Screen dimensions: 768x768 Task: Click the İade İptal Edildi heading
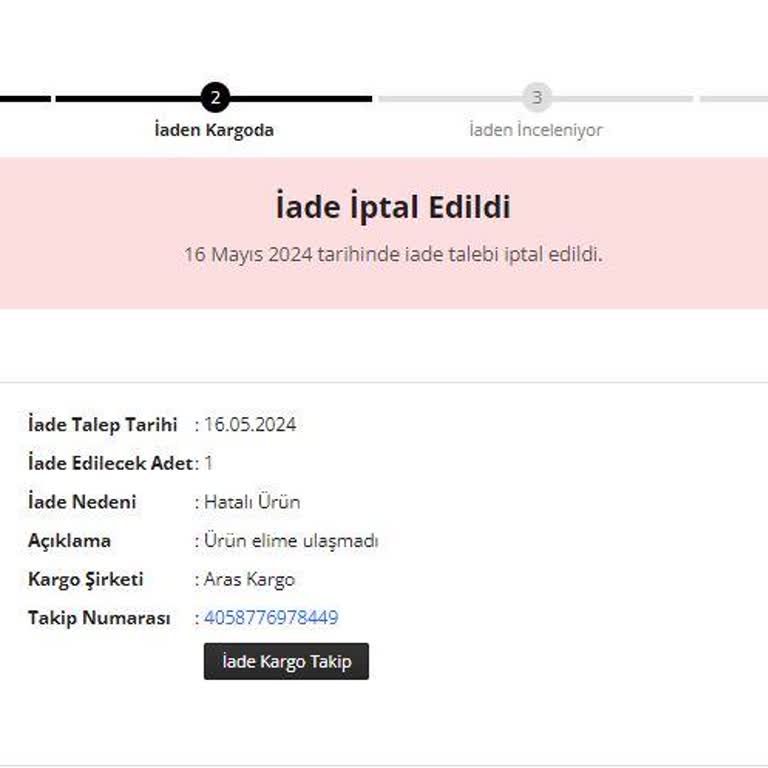pyautogui.click(x=393, y=207)
